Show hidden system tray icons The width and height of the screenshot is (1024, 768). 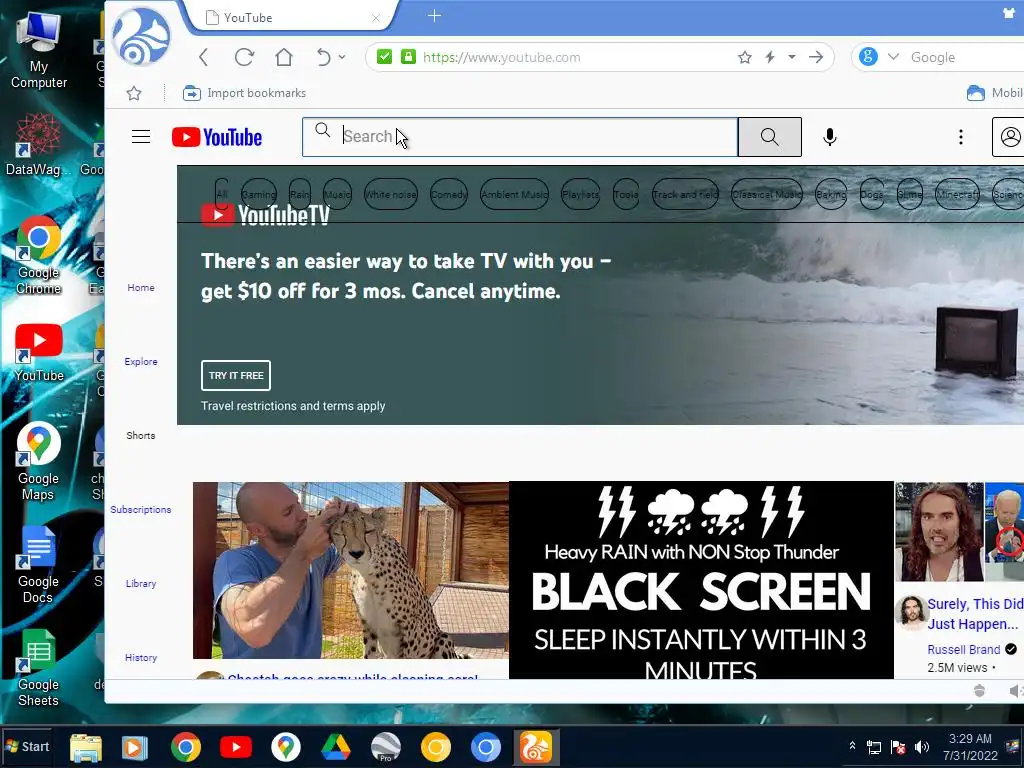[x=852, y=746]
